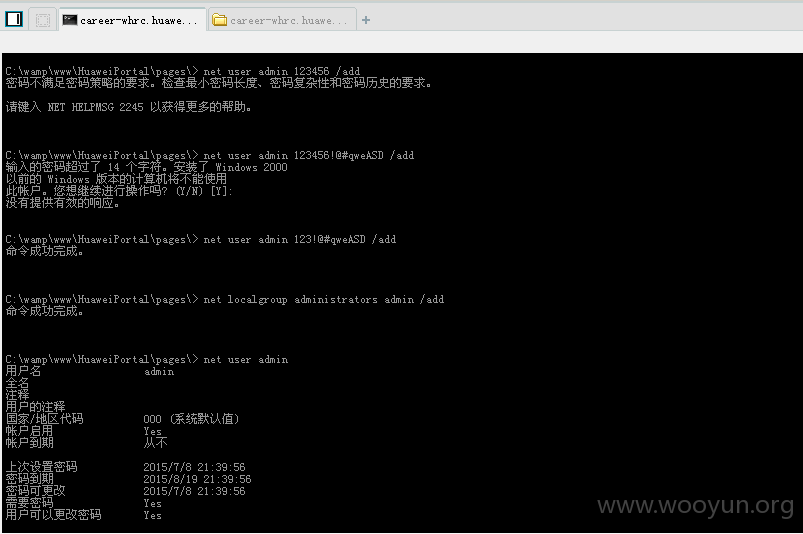Click the '需要密码' row value Yes

153,503
